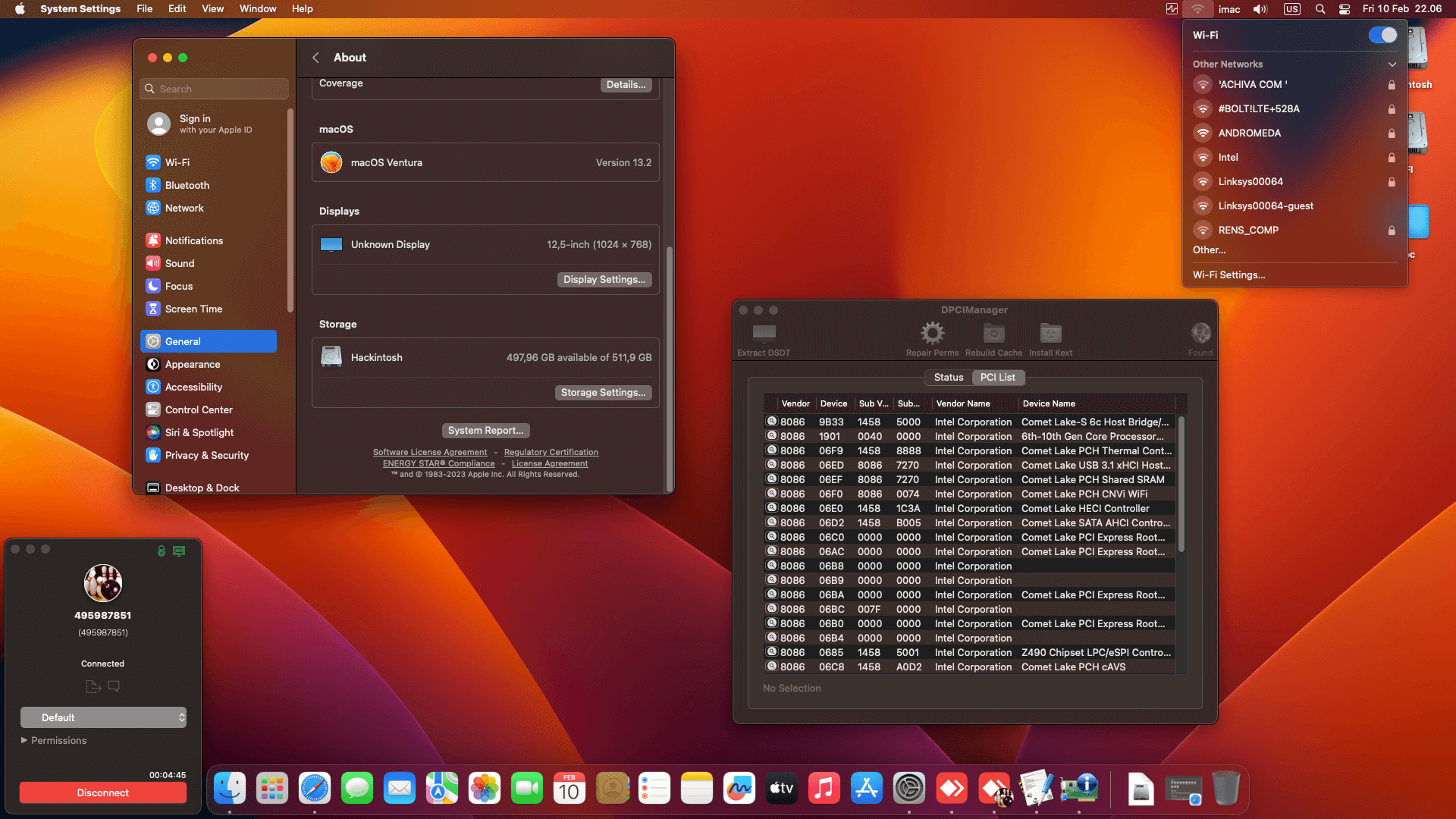Image resolution: width=1456 pixels, height=819 pixels.
Task: Click the Search field in System Settings
Action: coord(214,89)
